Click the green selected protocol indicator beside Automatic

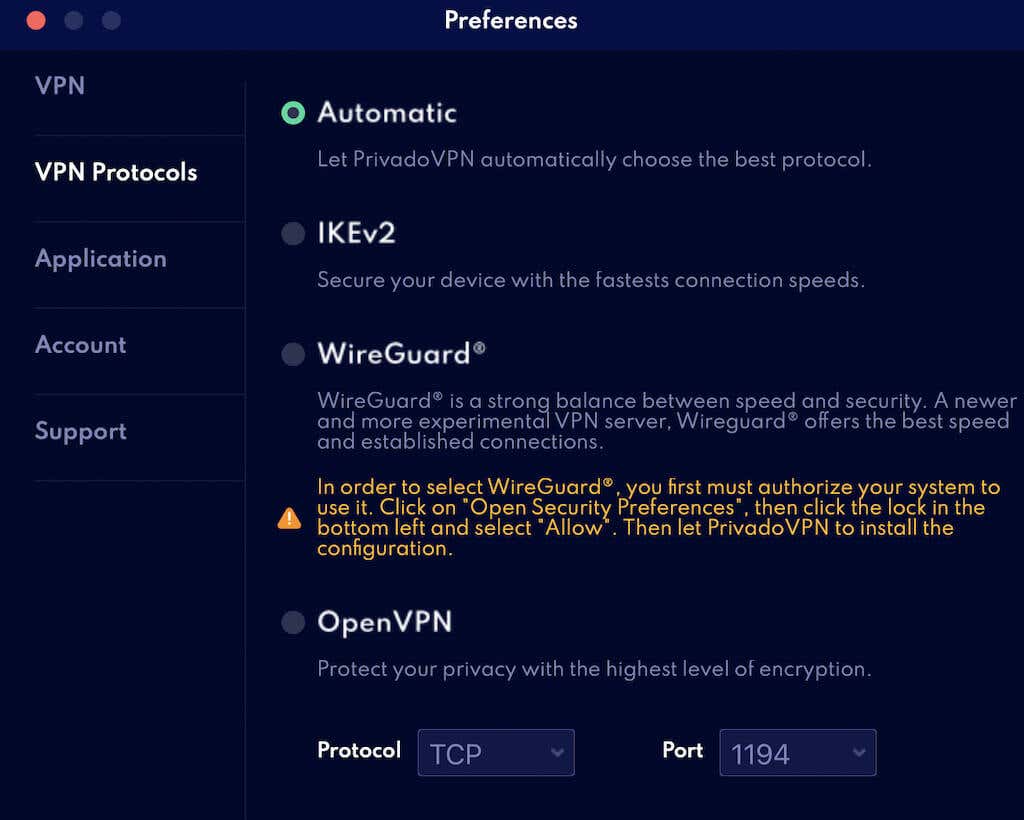(292, 113)
